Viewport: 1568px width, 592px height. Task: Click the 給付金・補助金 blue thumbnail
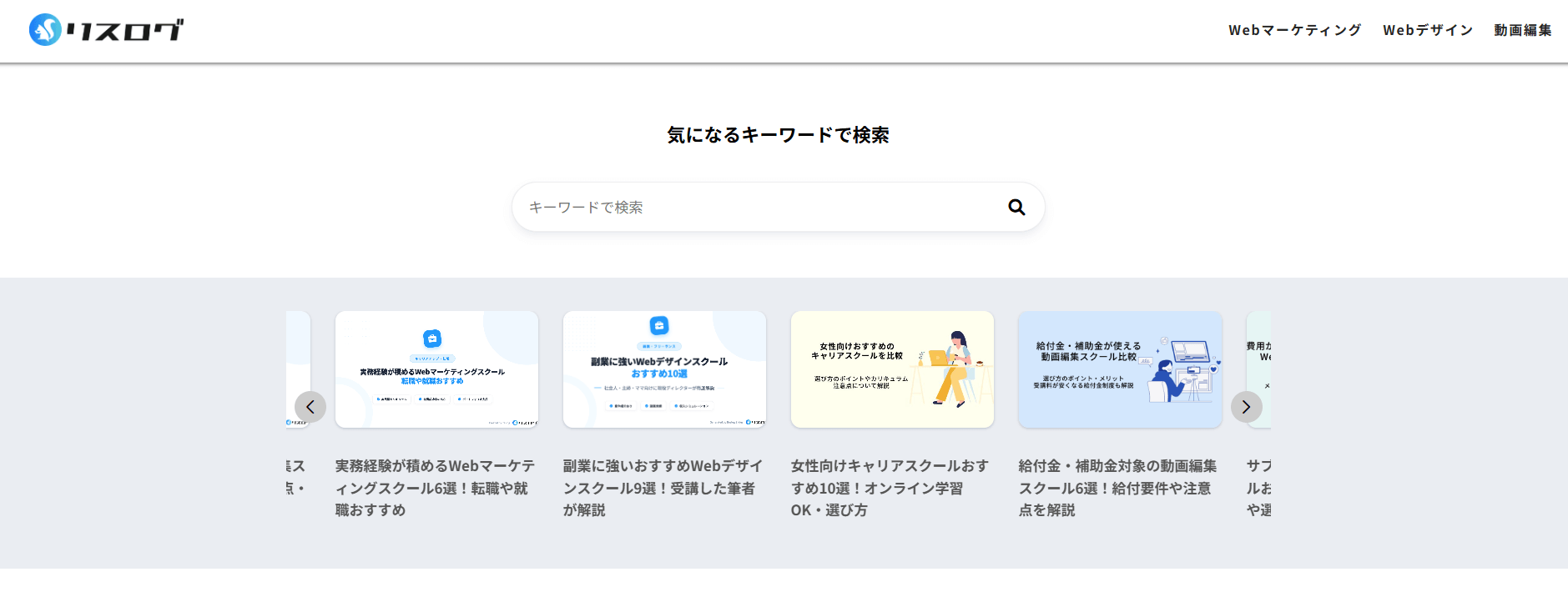[1120, 369]
